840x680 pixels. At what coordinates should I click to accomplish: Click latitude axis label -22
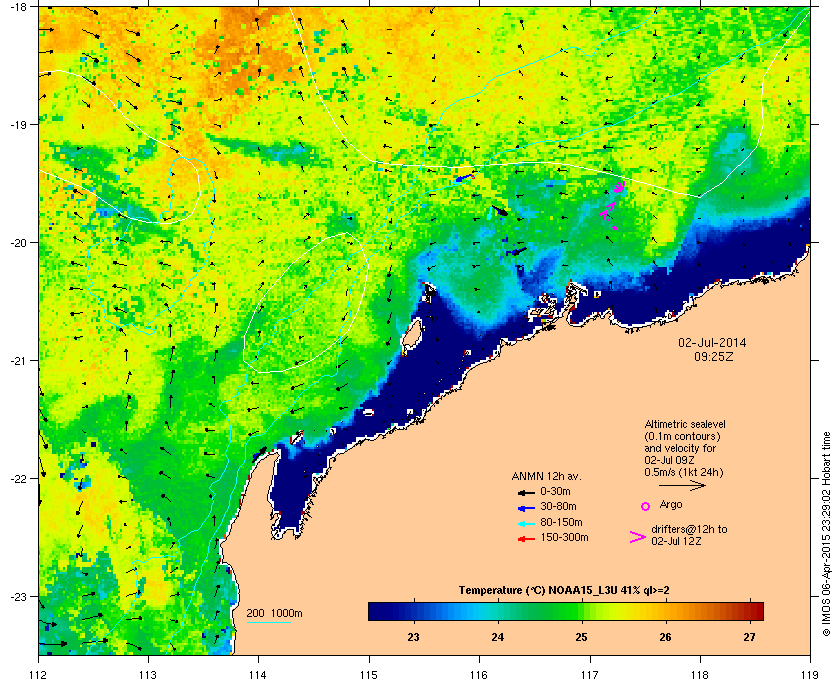tap(19, 478)
